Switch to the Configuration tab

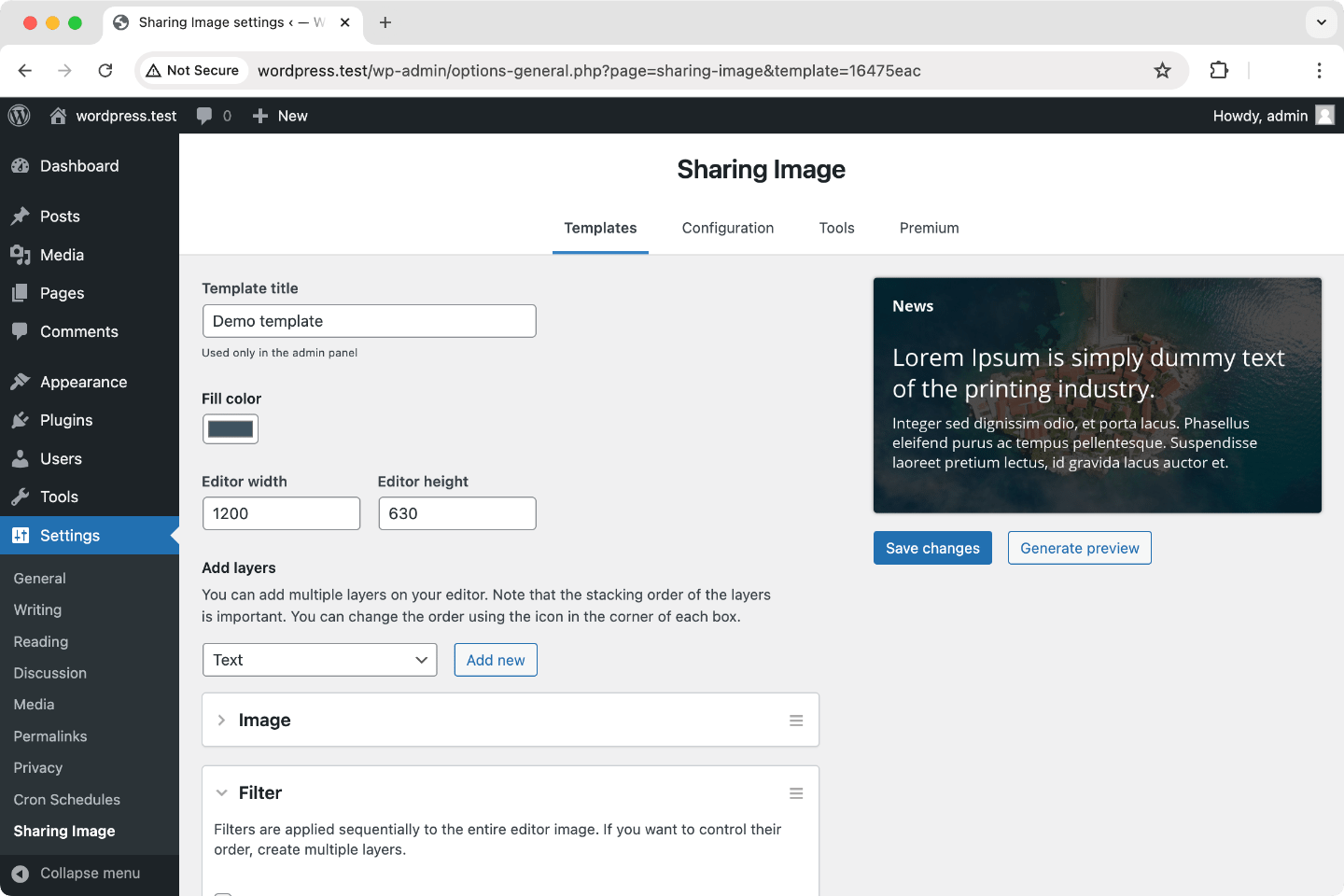tap(727, 228)
